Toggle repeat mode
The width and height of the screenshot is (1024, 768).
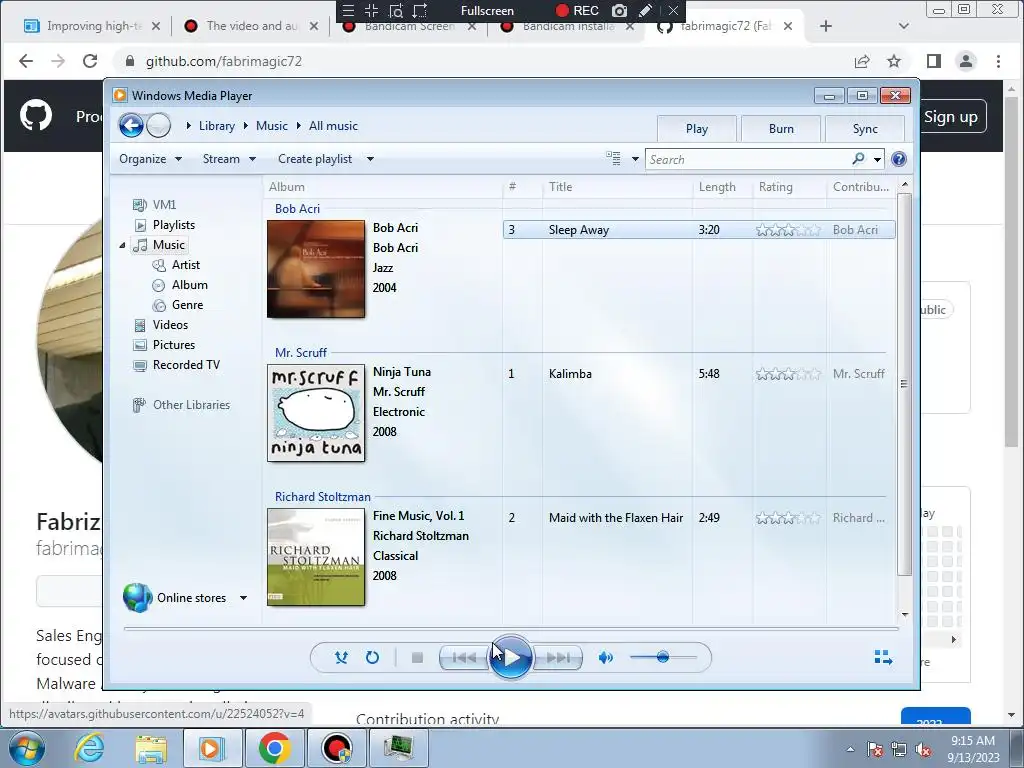pos(372,658)
